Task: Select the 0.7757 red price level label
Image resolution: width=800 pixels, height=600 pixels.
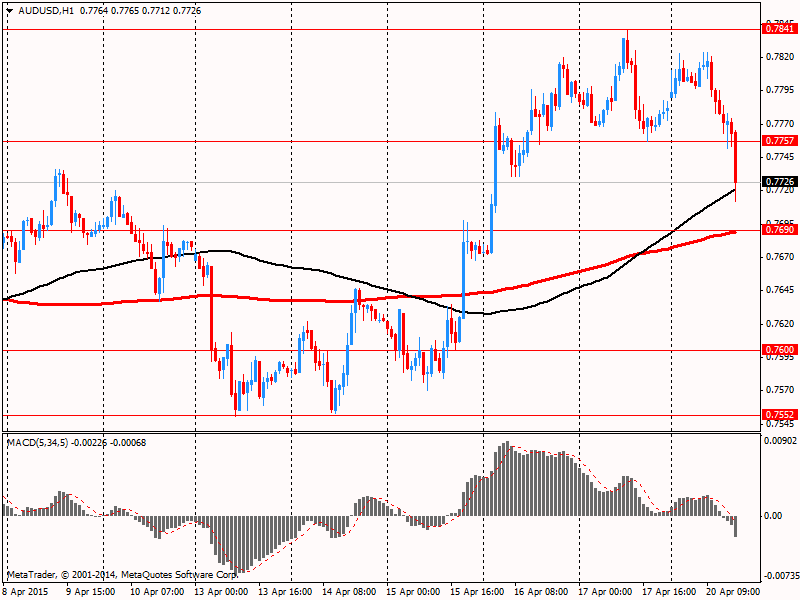Action: click(x=780, y=141)
